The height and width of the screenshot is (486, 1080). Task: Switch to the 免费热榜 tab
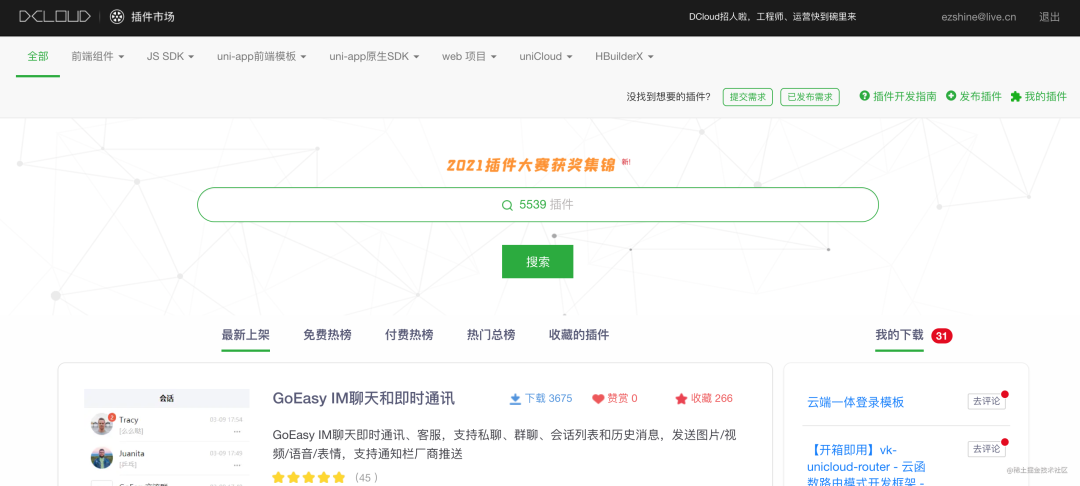point(327,335)
